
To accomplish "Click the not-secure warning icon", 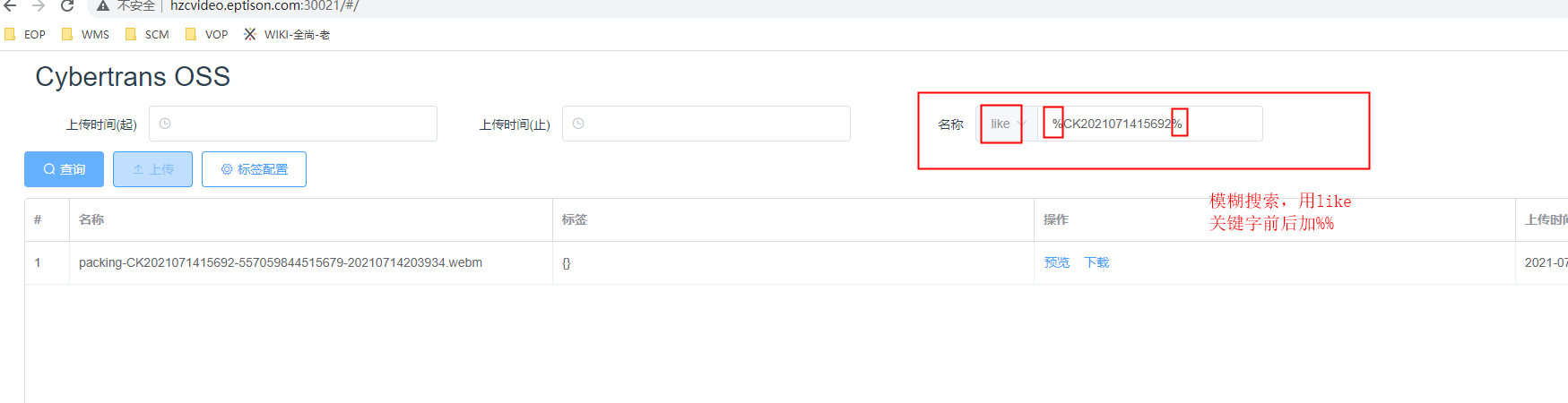I will (x=103, y=5).
